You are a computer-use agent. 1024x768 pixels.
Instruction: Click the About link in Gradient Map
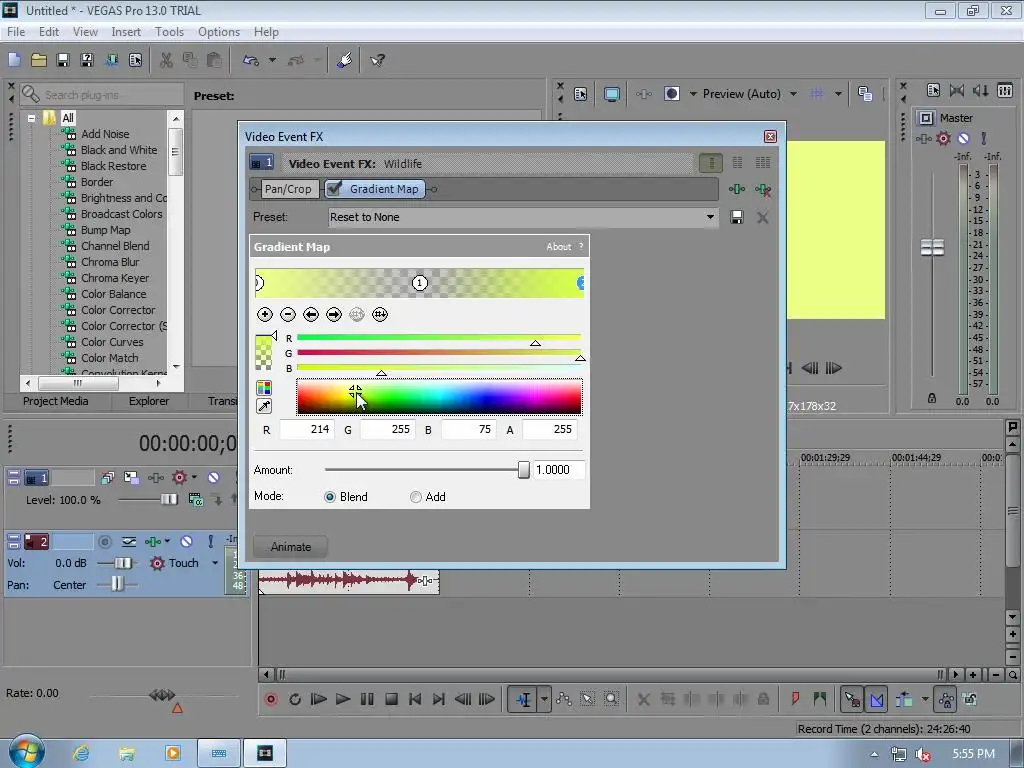pos(558,247)
